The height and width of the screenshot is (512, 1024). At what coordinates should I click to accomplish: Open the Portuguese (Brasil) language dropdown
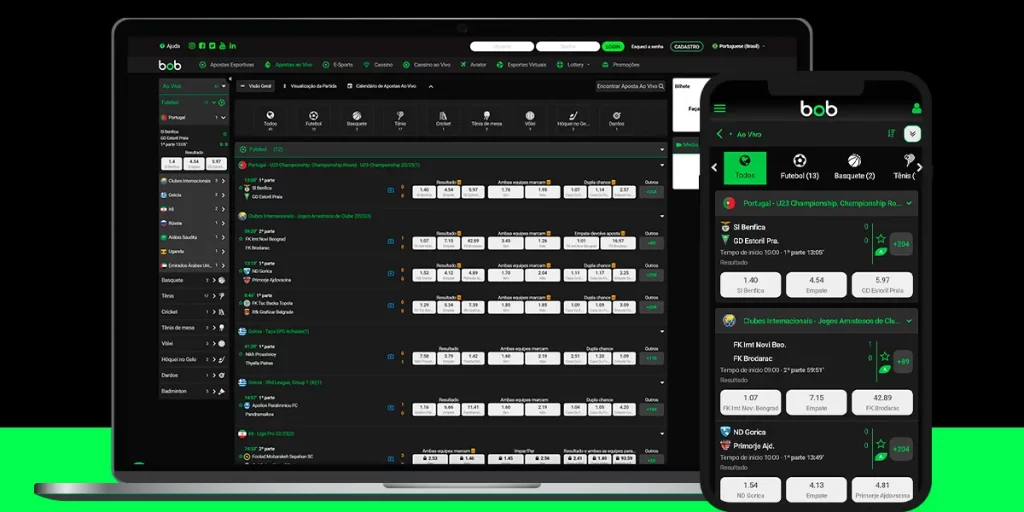pyautogui.click(x=739, y=46)
